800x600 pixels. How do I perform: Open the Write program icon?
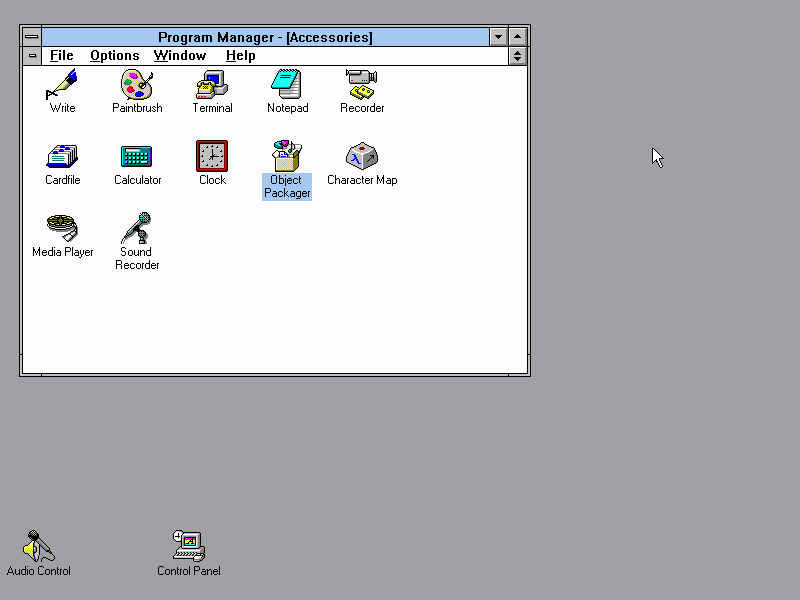pos(62,85)
